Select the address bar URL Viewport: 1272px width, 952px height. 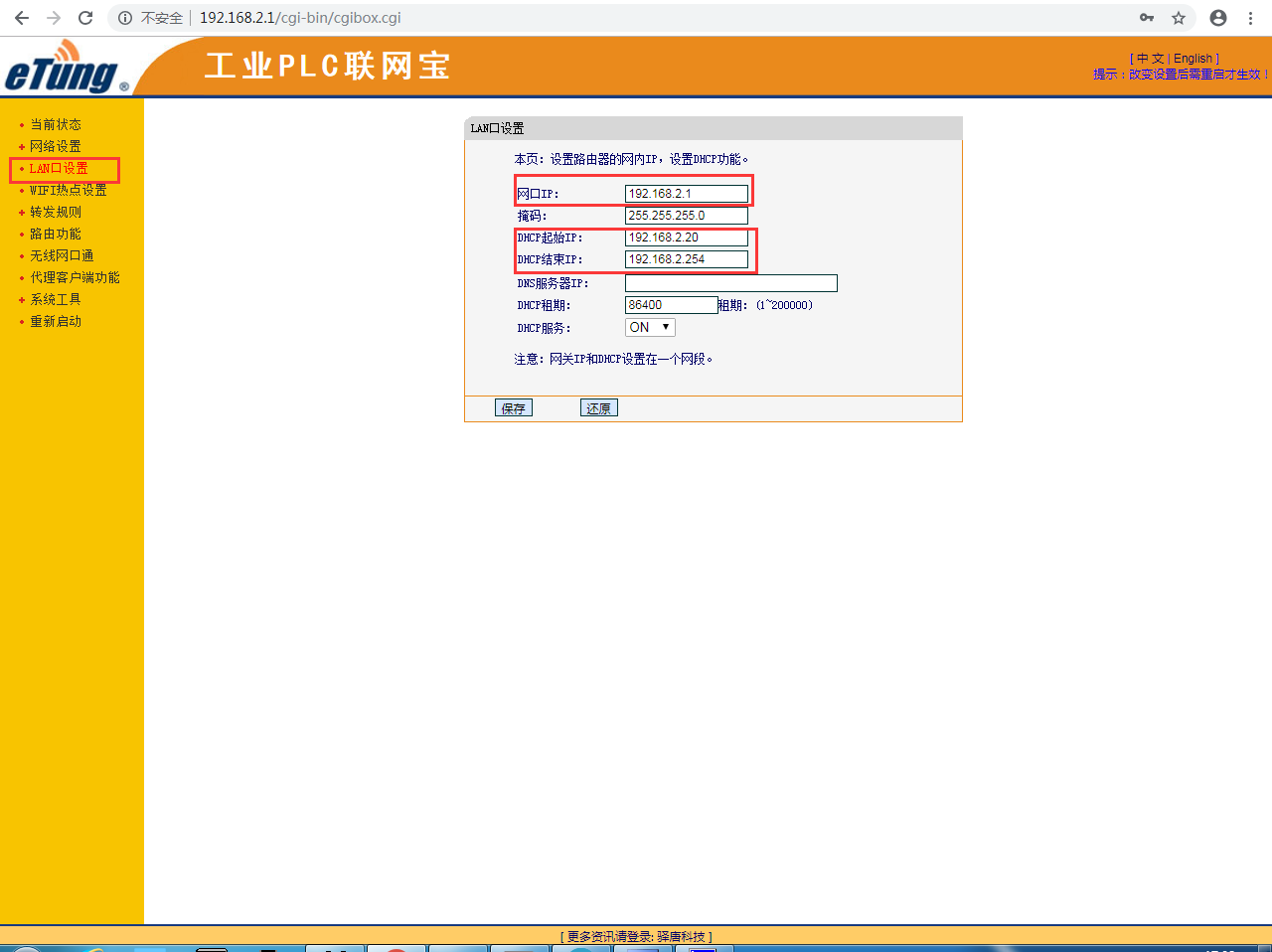[300, 18]
